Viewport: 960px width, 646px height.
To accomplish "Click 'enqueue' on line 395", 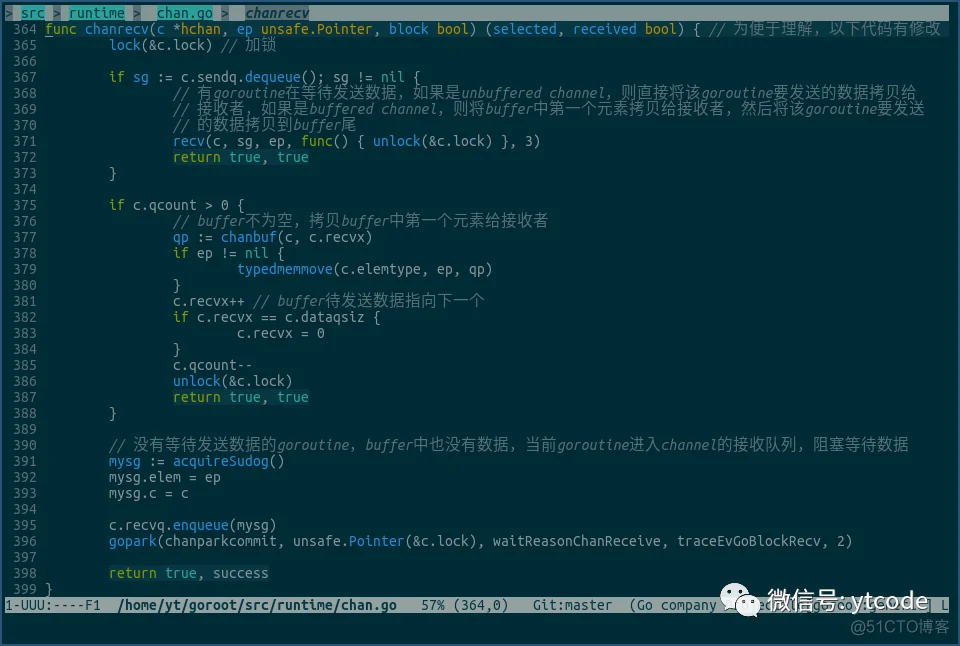I will coord(200,525).
